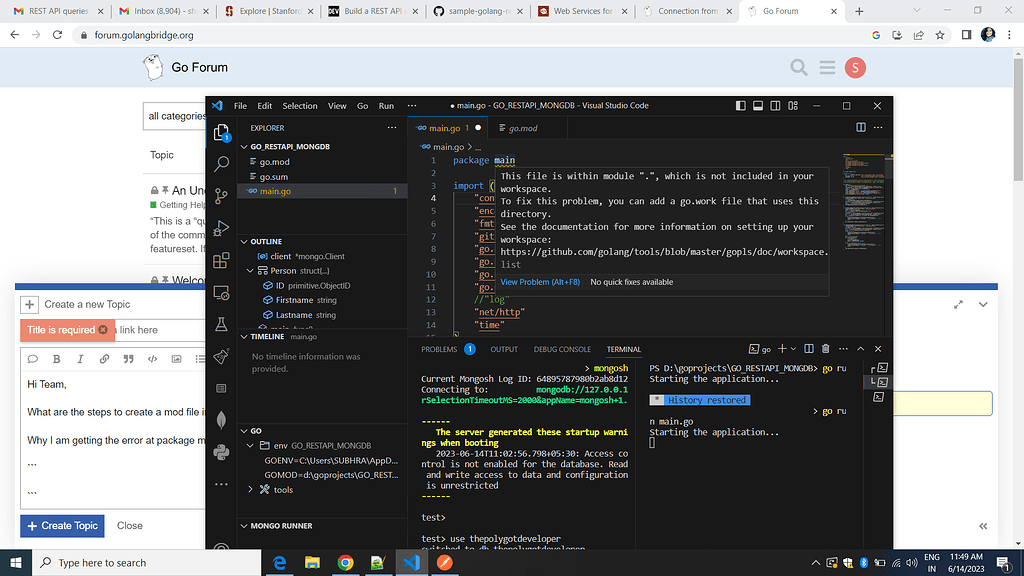Open the Remote Explorer view
The height and width of the screenshot is (576, 1024).
[x=221, y=293]
